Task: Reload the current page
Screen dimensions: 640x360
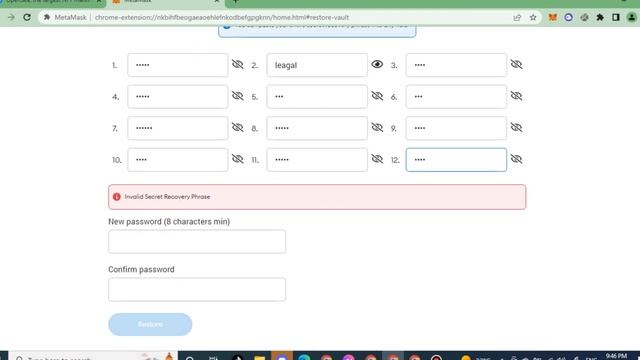Action: (27, 17)
